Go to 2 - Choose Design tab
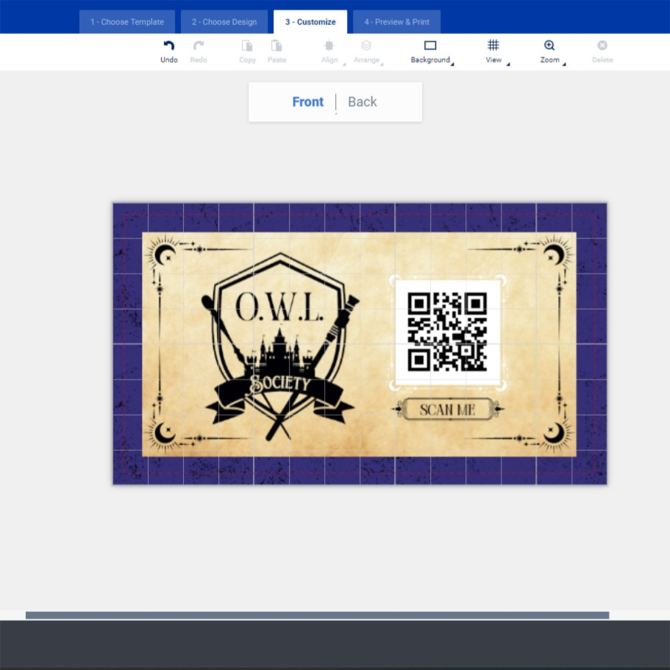This screenshot has height=670, width=670. 224,22
